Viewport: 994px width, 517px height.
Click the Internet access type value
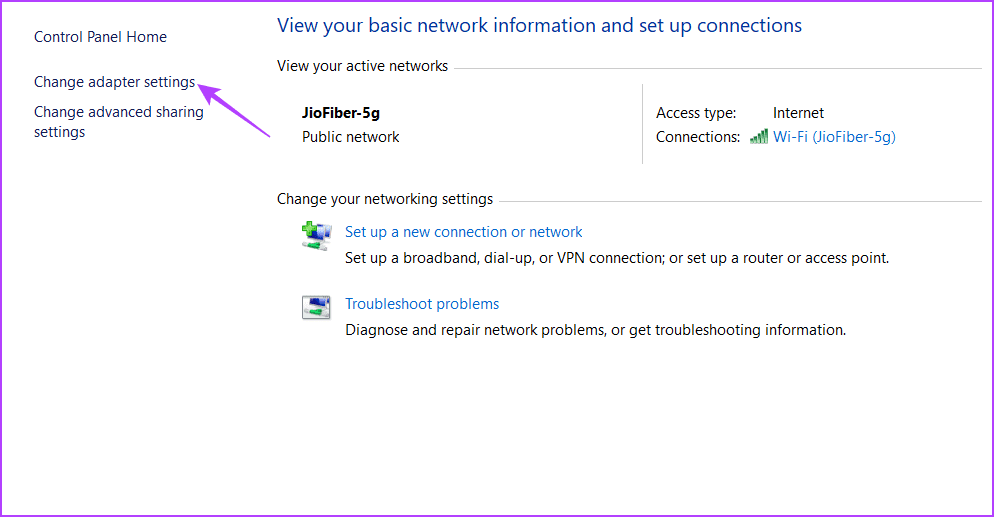click(x=798, y=113)
